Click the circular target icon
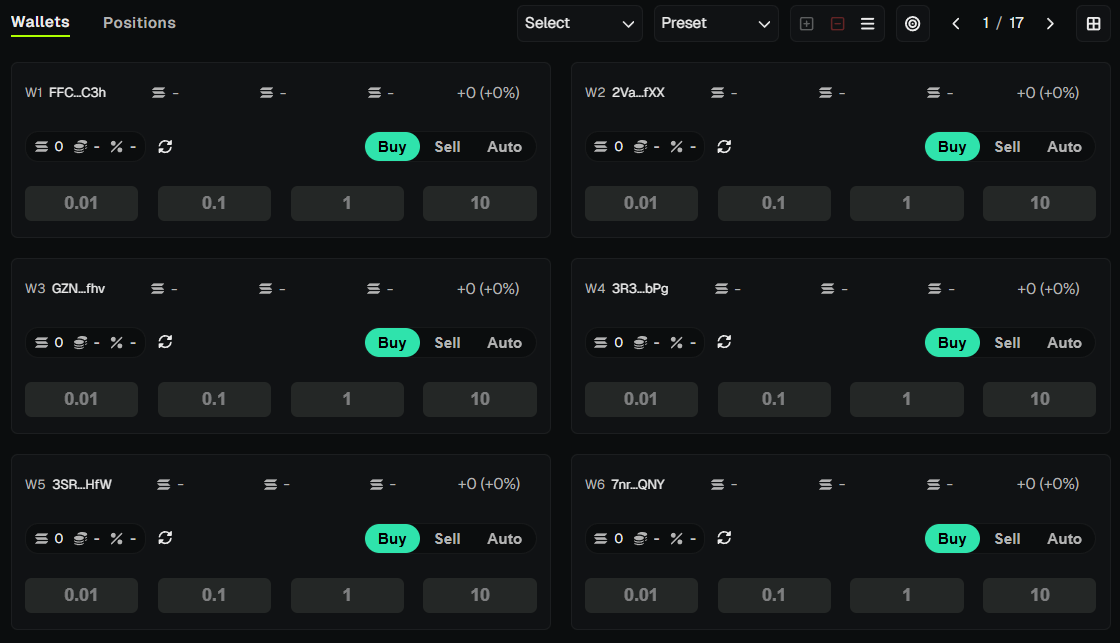The height and width of the screenshot is (643, 1120). pyautogui.click(x=912, y=24)
